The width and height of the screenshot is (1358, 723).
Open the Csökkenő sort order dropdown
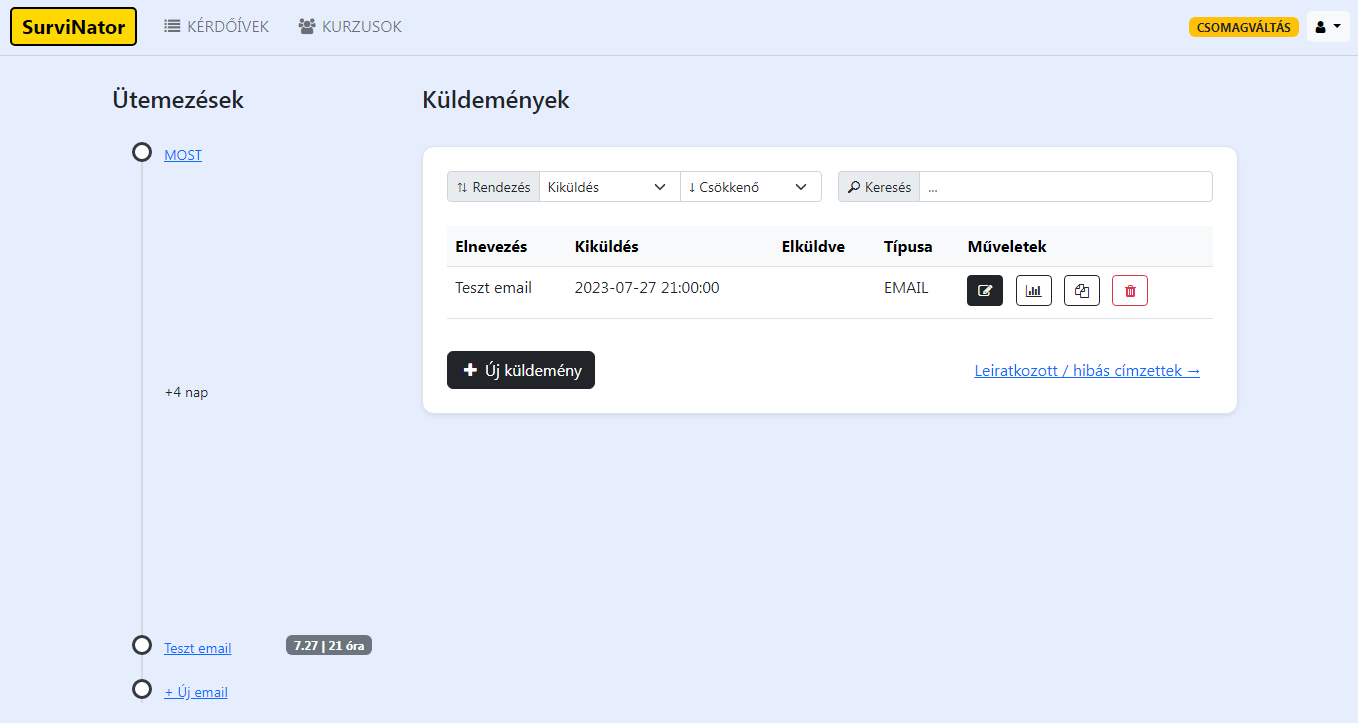pos(750,187)
